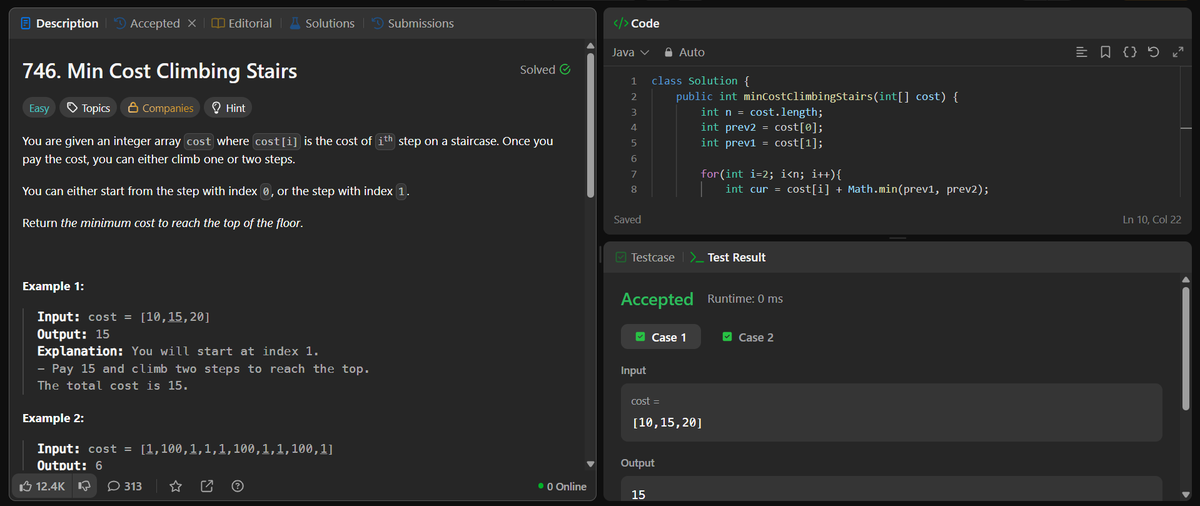Viewport: 1200px width, 506px height.
Task: Click the curly braces snippet icon
Action: click(1130, 52)
